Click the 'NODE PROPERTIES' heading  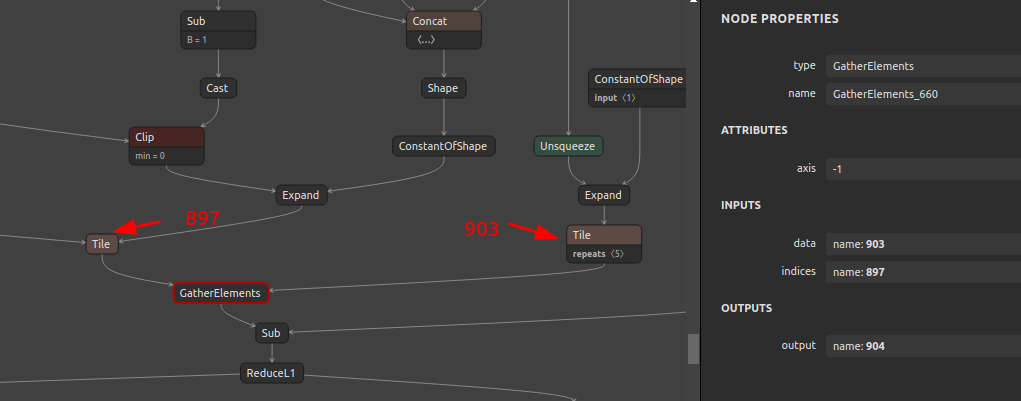779,19
